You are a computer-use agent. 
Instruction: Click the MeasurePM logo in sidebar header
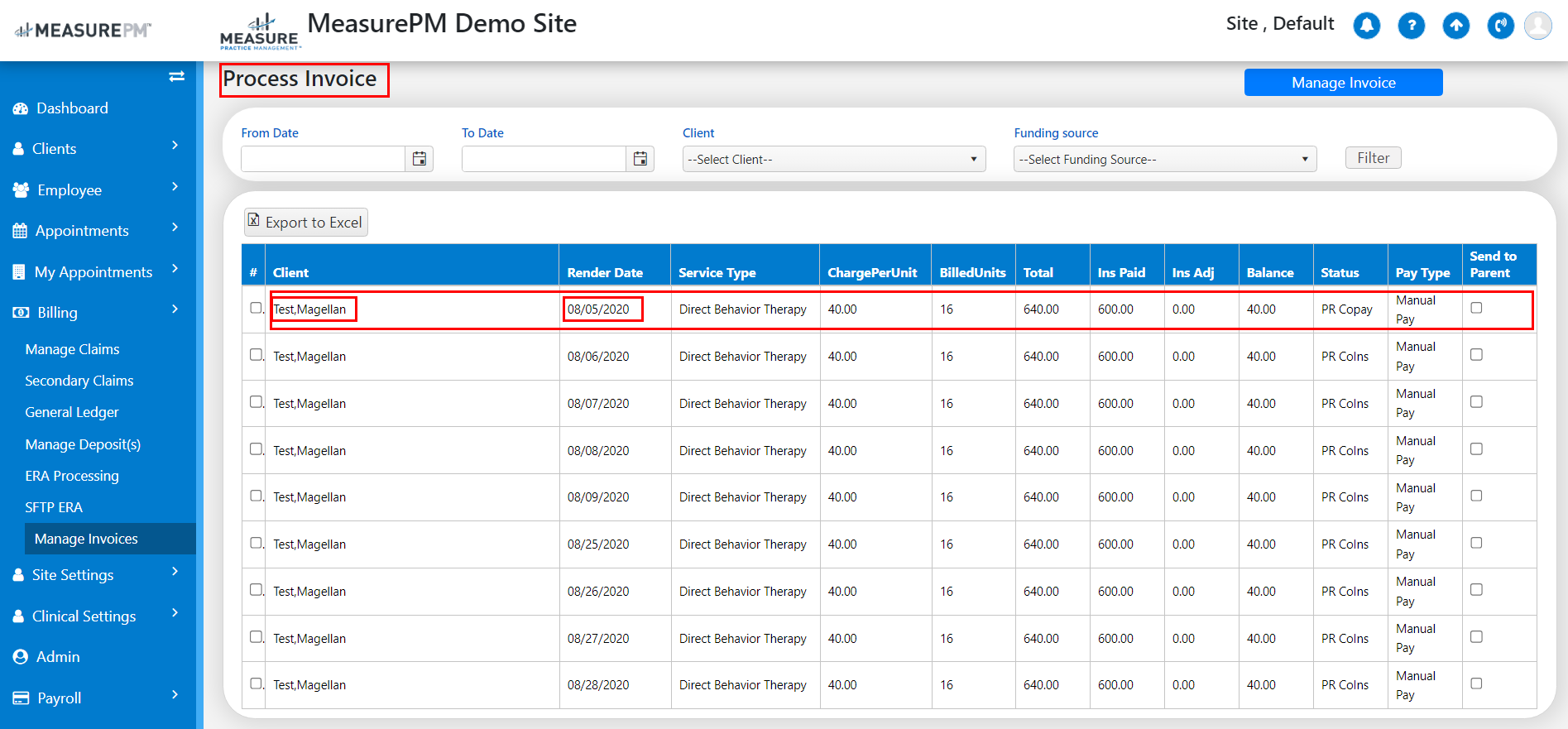pos(83,31)
